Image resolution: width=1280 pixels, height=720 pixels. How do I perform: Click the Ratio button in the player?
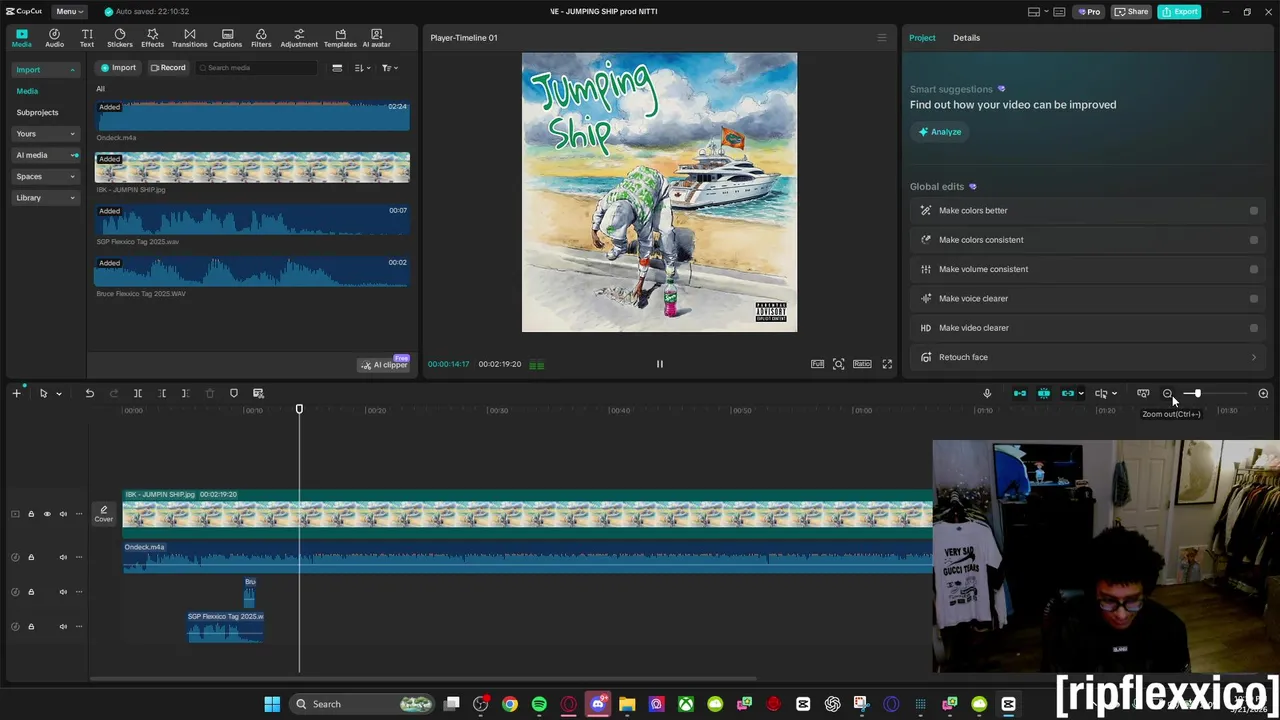pos(862,364)
